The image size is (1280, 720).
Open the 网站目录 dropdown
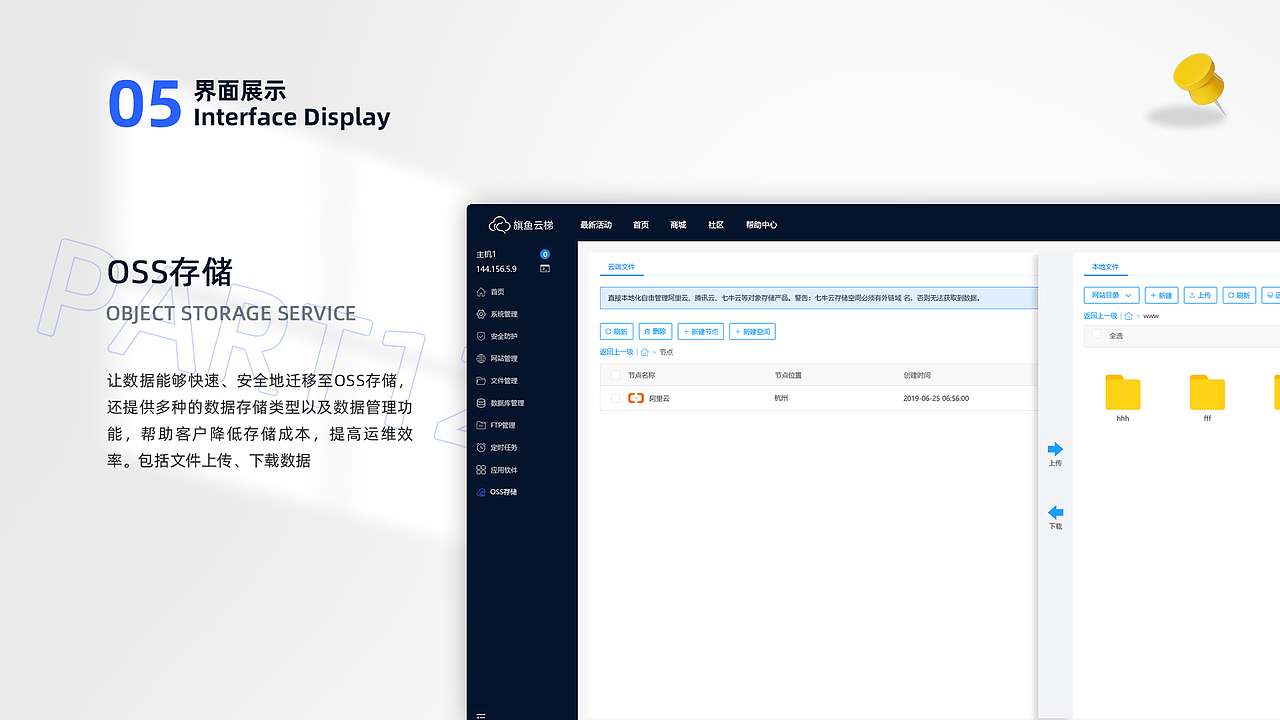coord(1112,295)
